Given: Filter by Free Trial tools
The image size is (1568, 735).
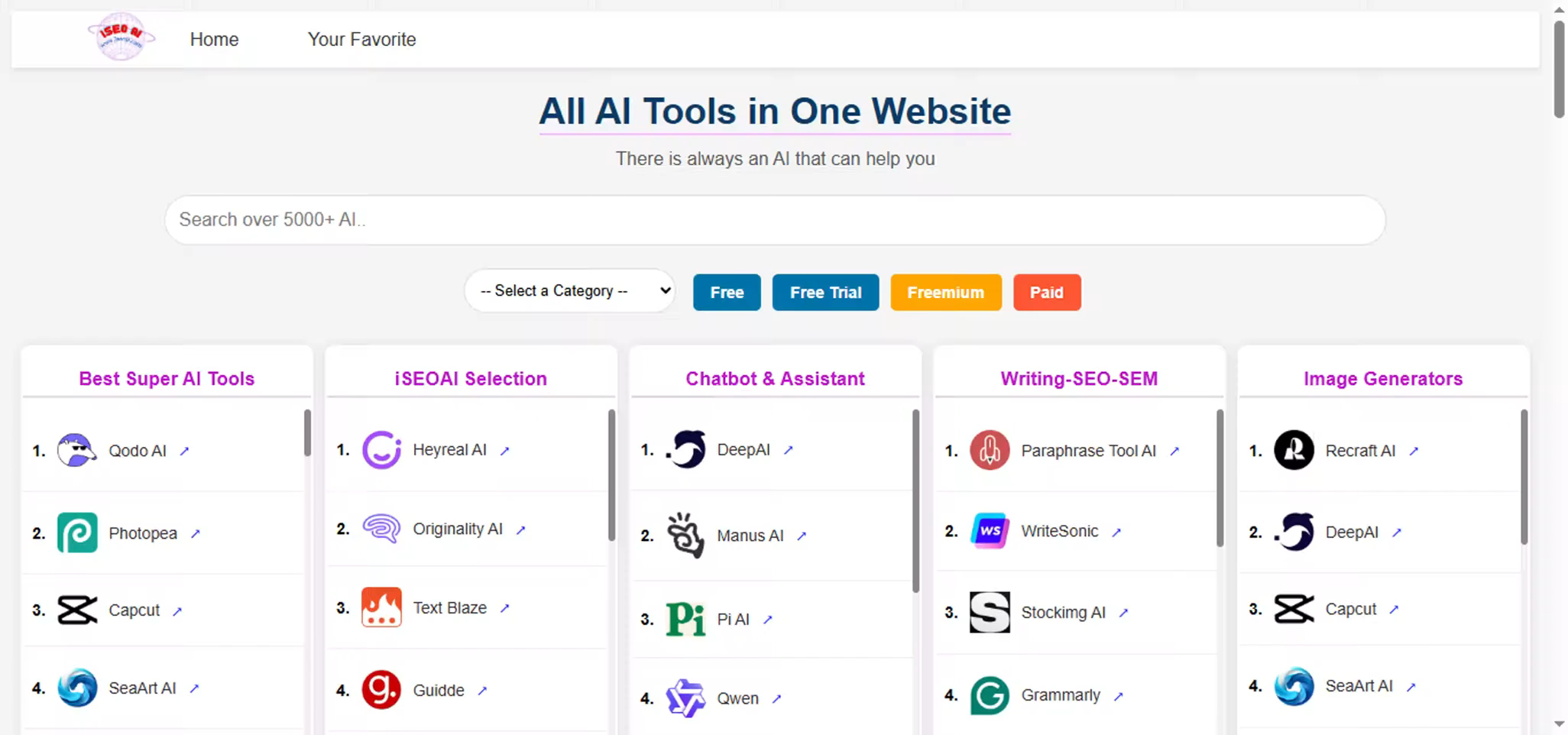Looking at the screenshot, I should [825, 292].
